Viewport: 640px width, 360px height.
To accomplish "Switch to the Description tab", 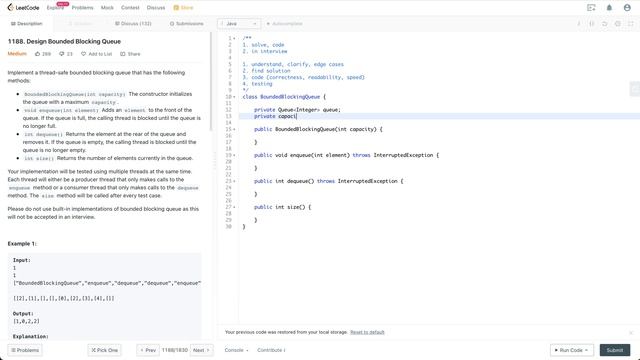I will coord(27,24).
